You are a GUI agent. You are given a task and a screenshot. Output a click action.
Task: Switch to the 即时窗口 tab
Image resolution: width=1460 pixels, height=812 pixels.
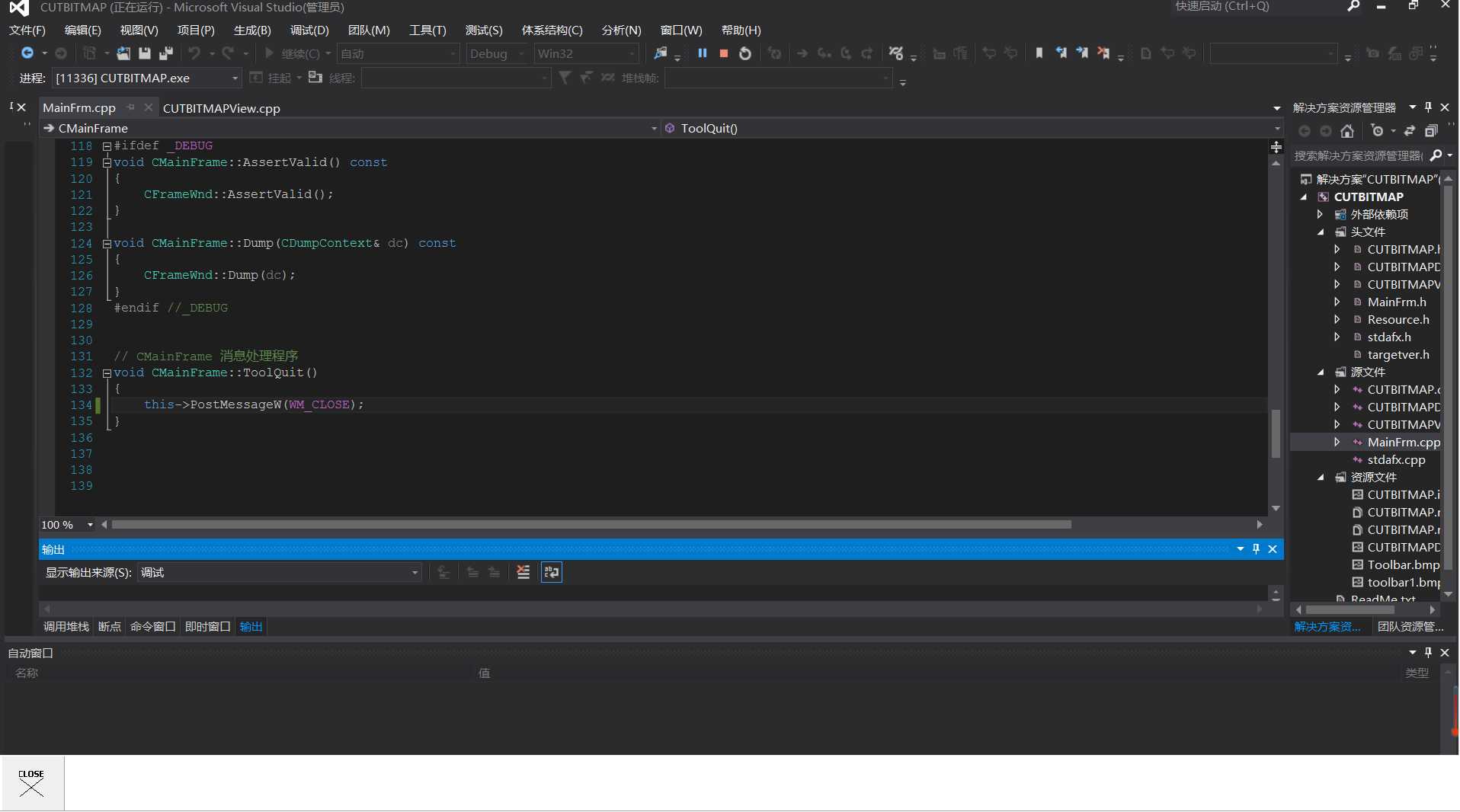point(207,626)
